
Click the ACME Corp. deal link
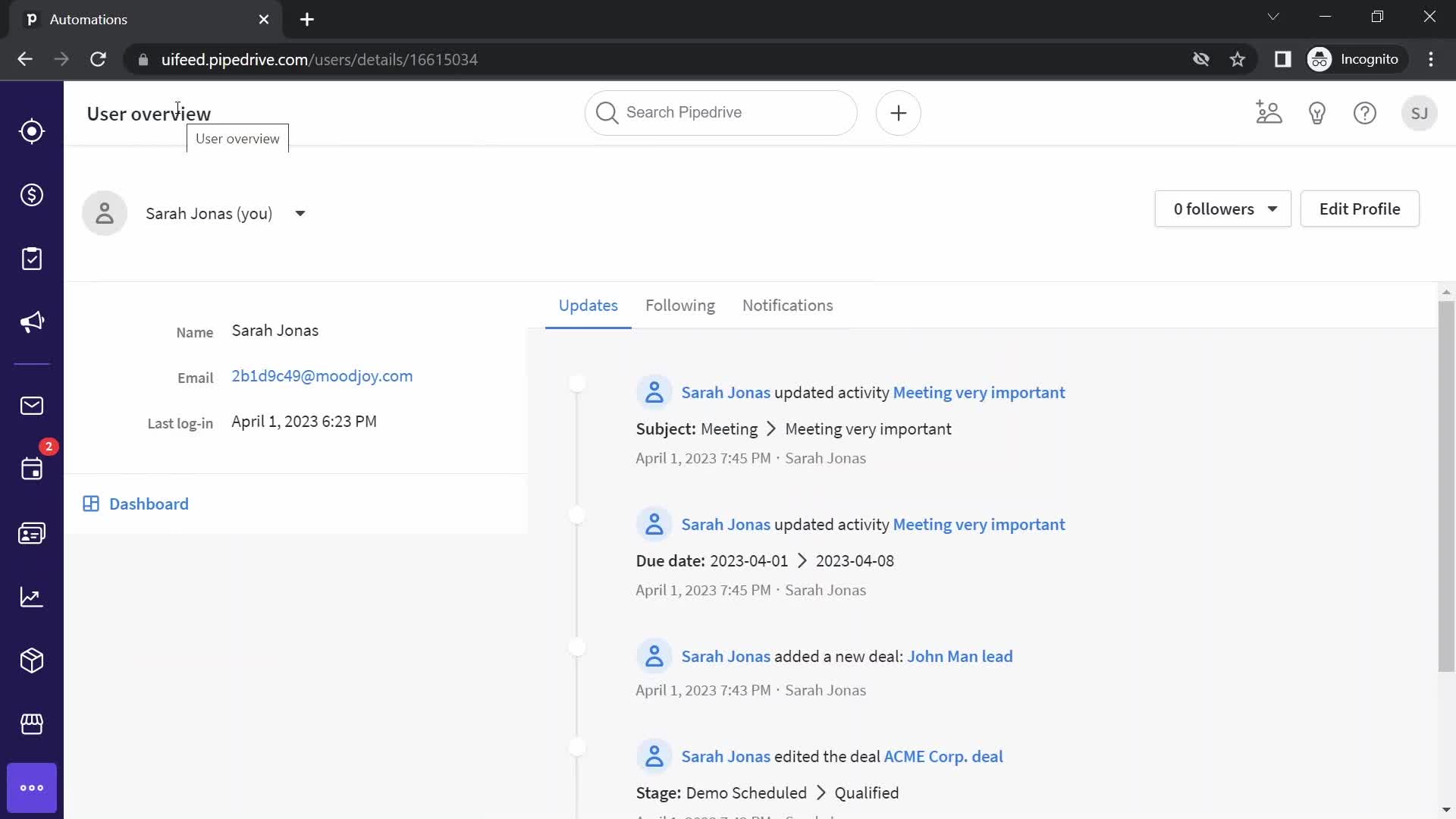942,757
